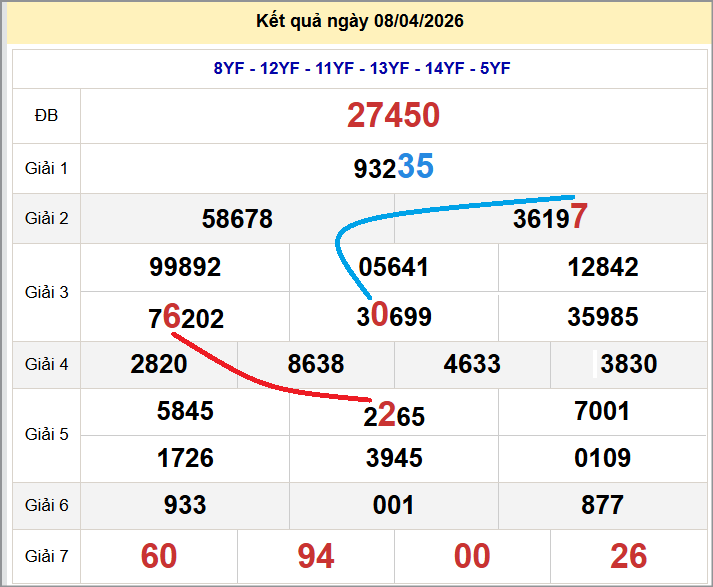Click fourth prize number 8638
The height and width of the screenshot is (587, 713).
316,364
